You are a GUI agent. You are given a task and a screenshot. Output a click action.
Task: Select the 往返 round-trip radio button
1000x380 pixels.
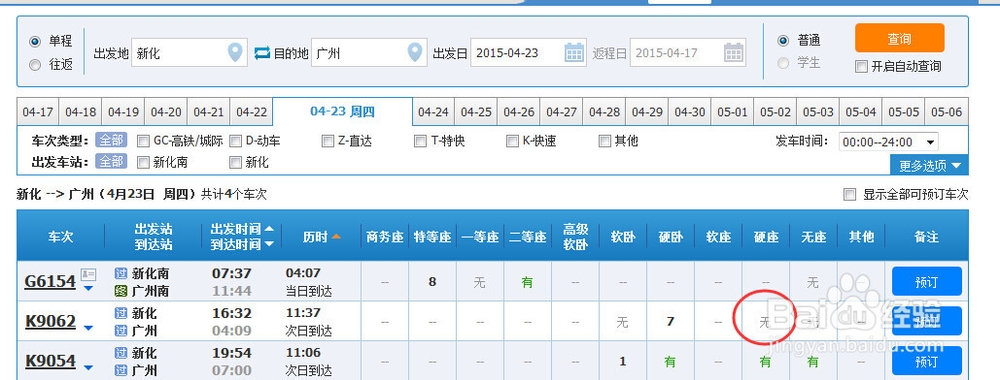35,64
